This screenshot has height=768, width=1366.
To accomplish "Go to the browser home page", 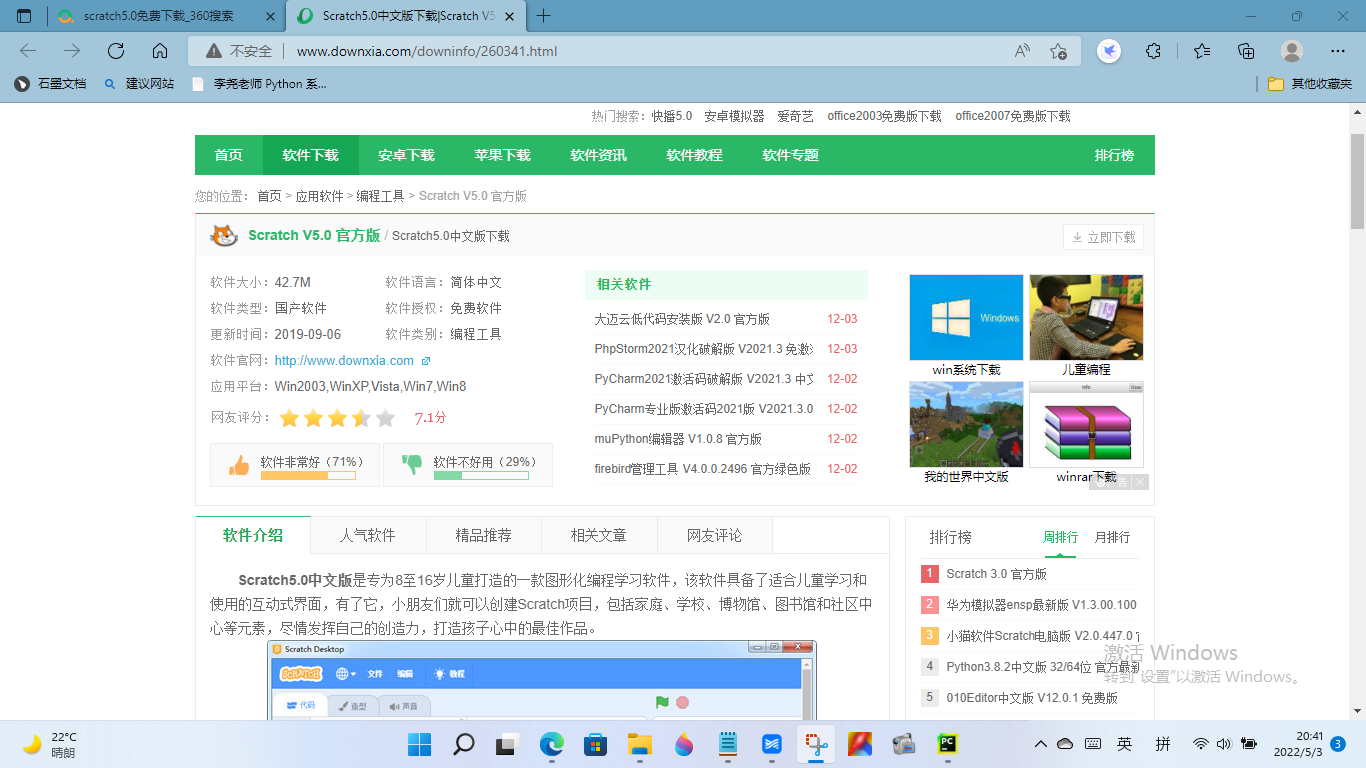I will point(160,51).
